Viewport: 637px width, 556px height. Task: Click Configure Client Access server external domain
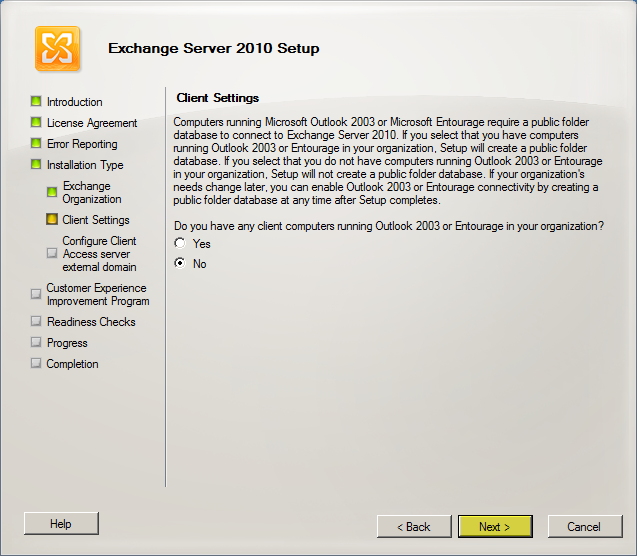point(100,254)
